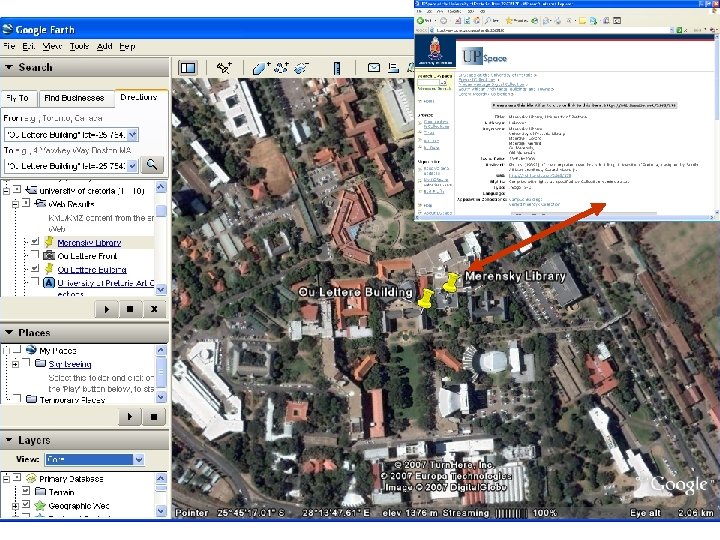Viewport: 720px width, 540px height.
Task: Stop the search results tour
Action: point(130,309)
